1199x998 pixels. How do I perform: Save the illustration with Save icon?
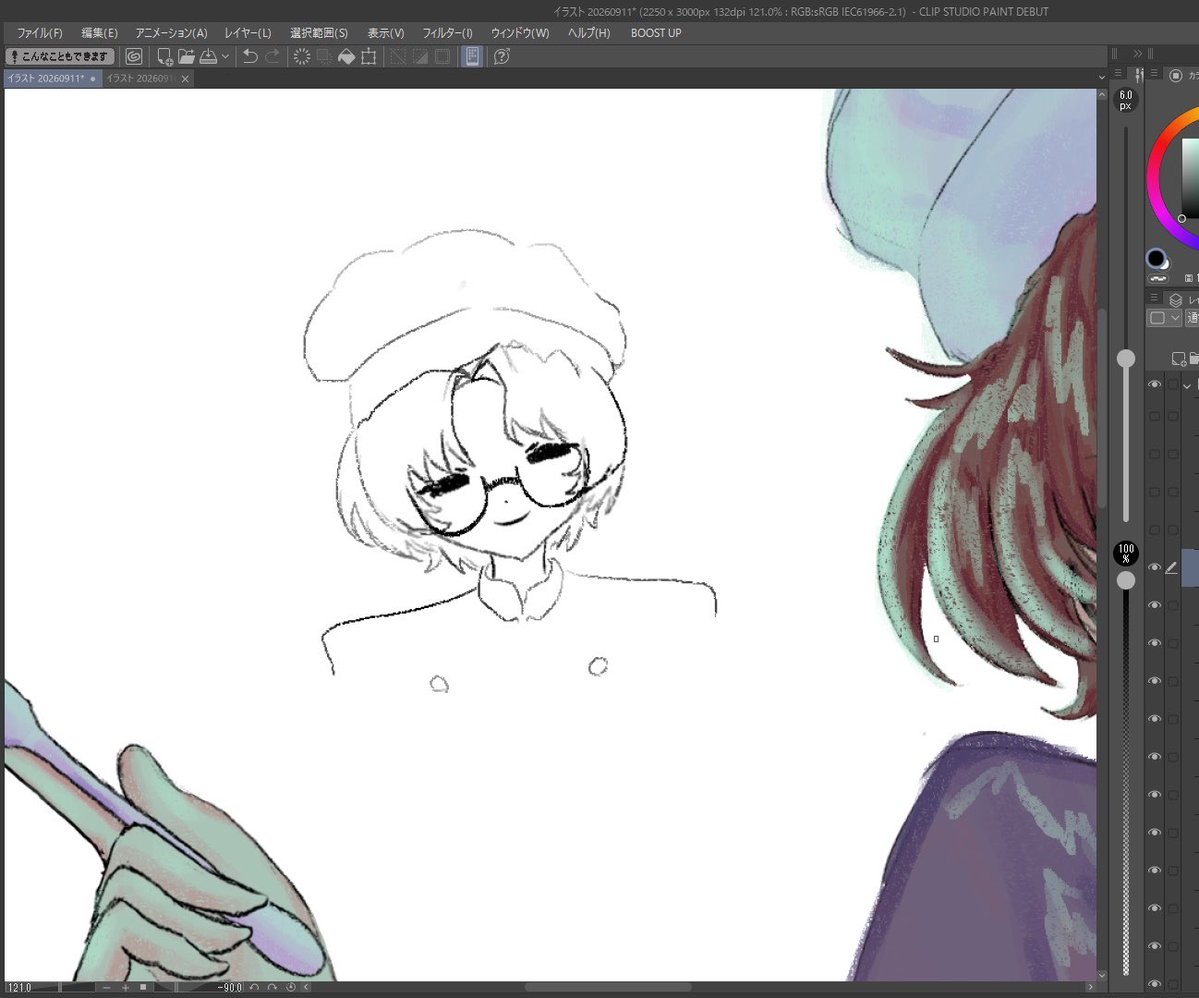[x=208, y=57]
